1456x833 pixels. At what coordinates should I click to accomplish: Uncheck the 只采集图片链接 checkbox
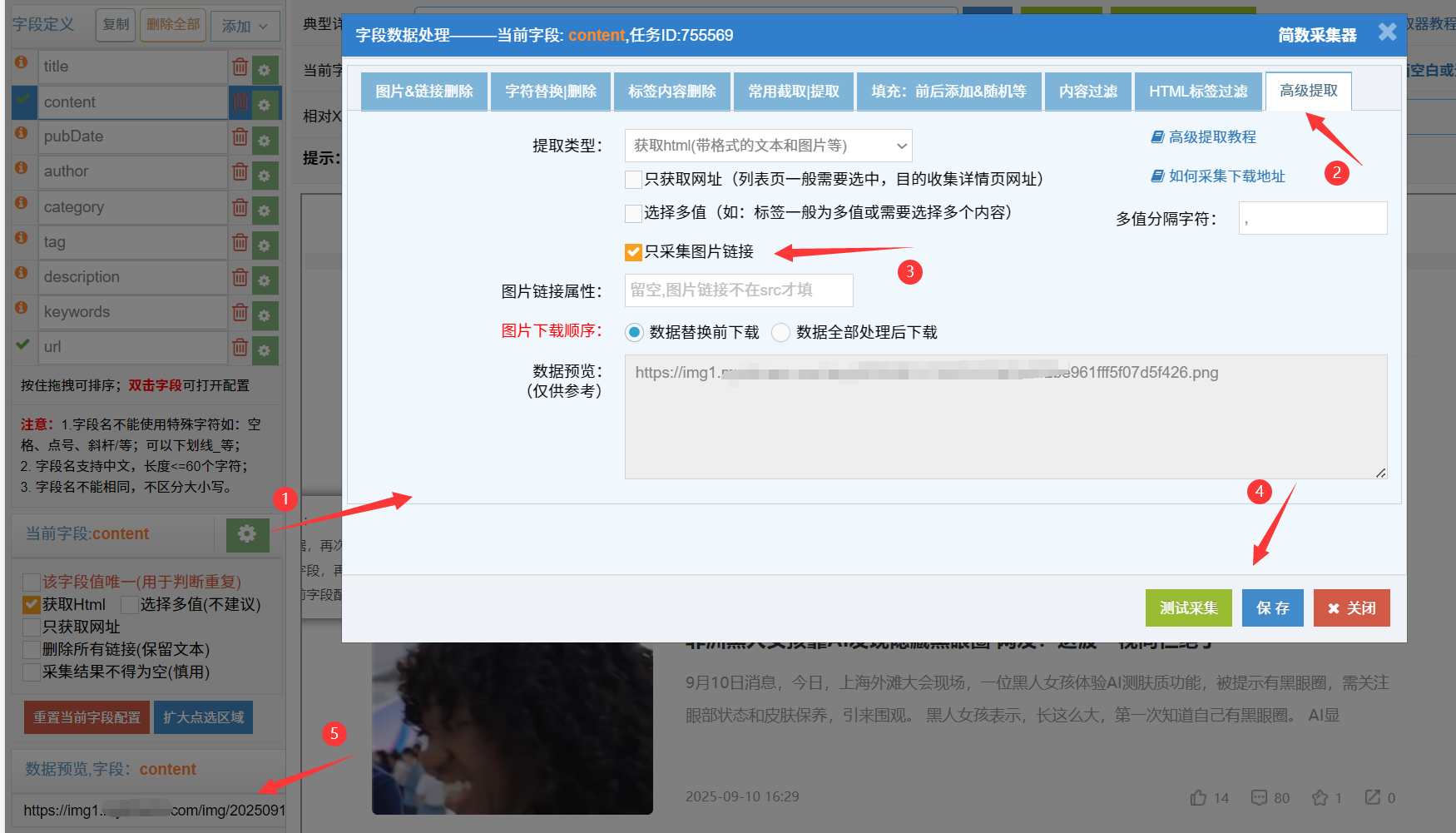(634, 252)
